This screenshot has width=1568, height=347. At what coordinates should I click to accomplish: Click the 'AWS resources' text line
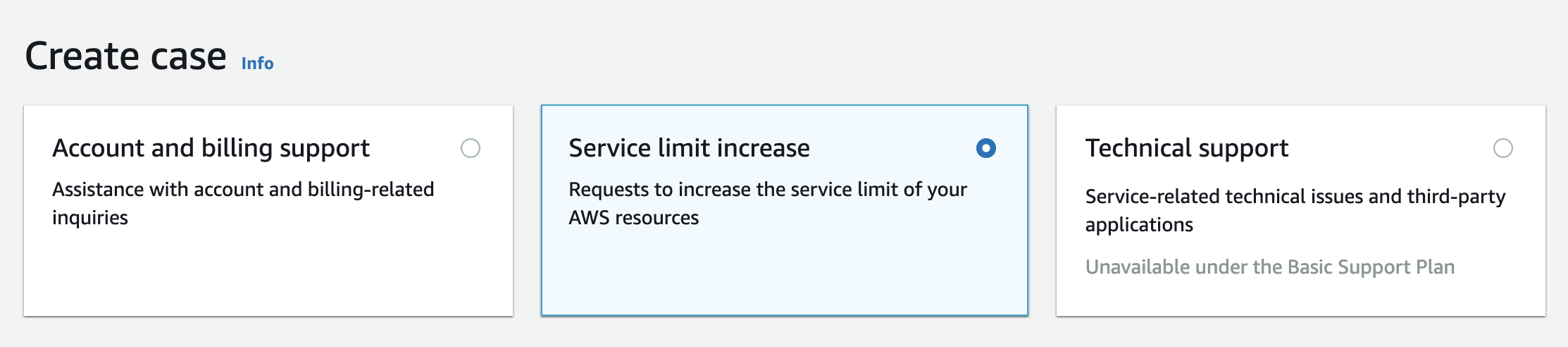point(633,218)
